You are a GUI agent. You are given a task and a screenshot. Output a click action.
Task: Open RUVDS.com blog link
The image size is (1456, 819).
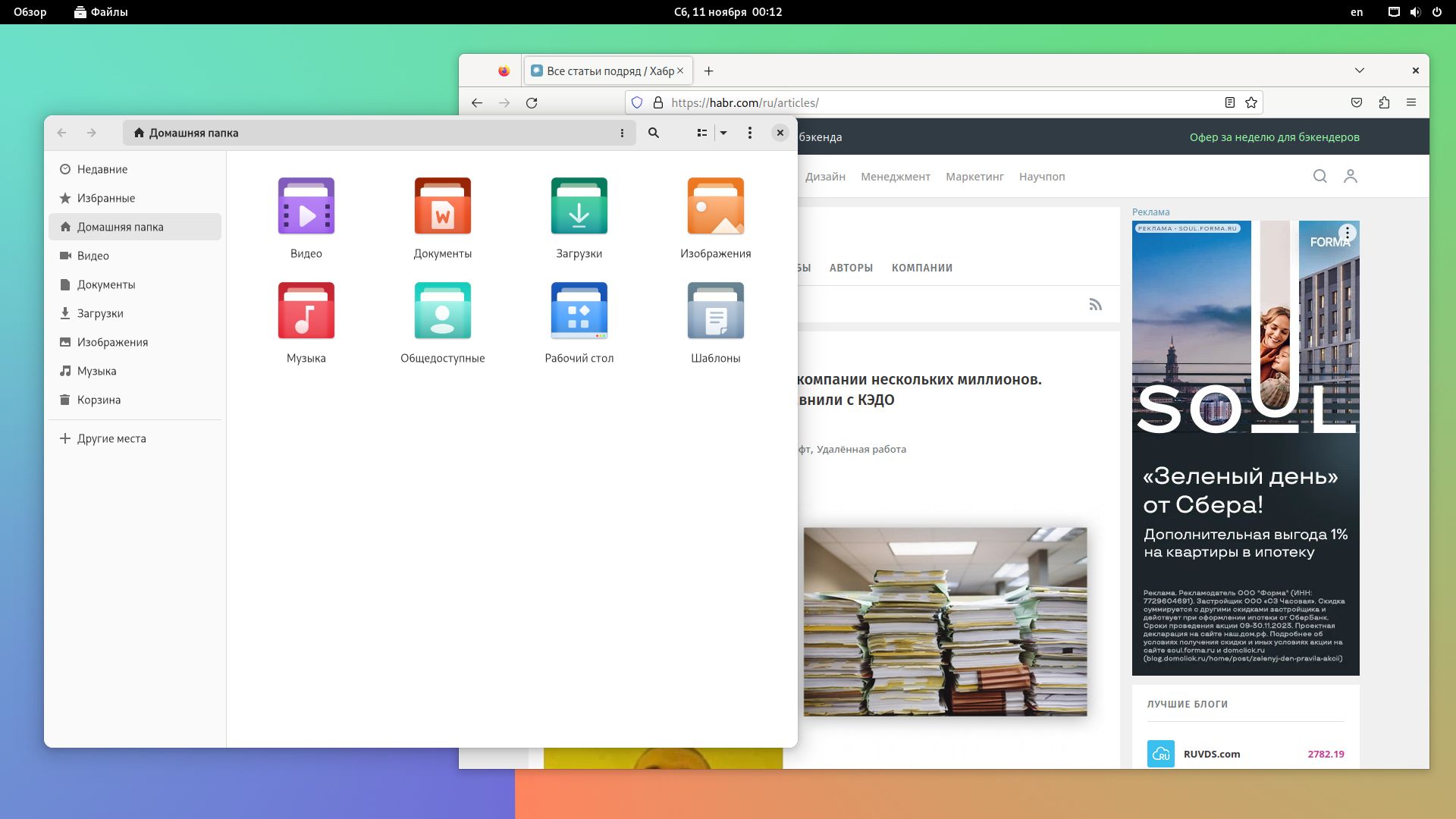(1212, 754)
